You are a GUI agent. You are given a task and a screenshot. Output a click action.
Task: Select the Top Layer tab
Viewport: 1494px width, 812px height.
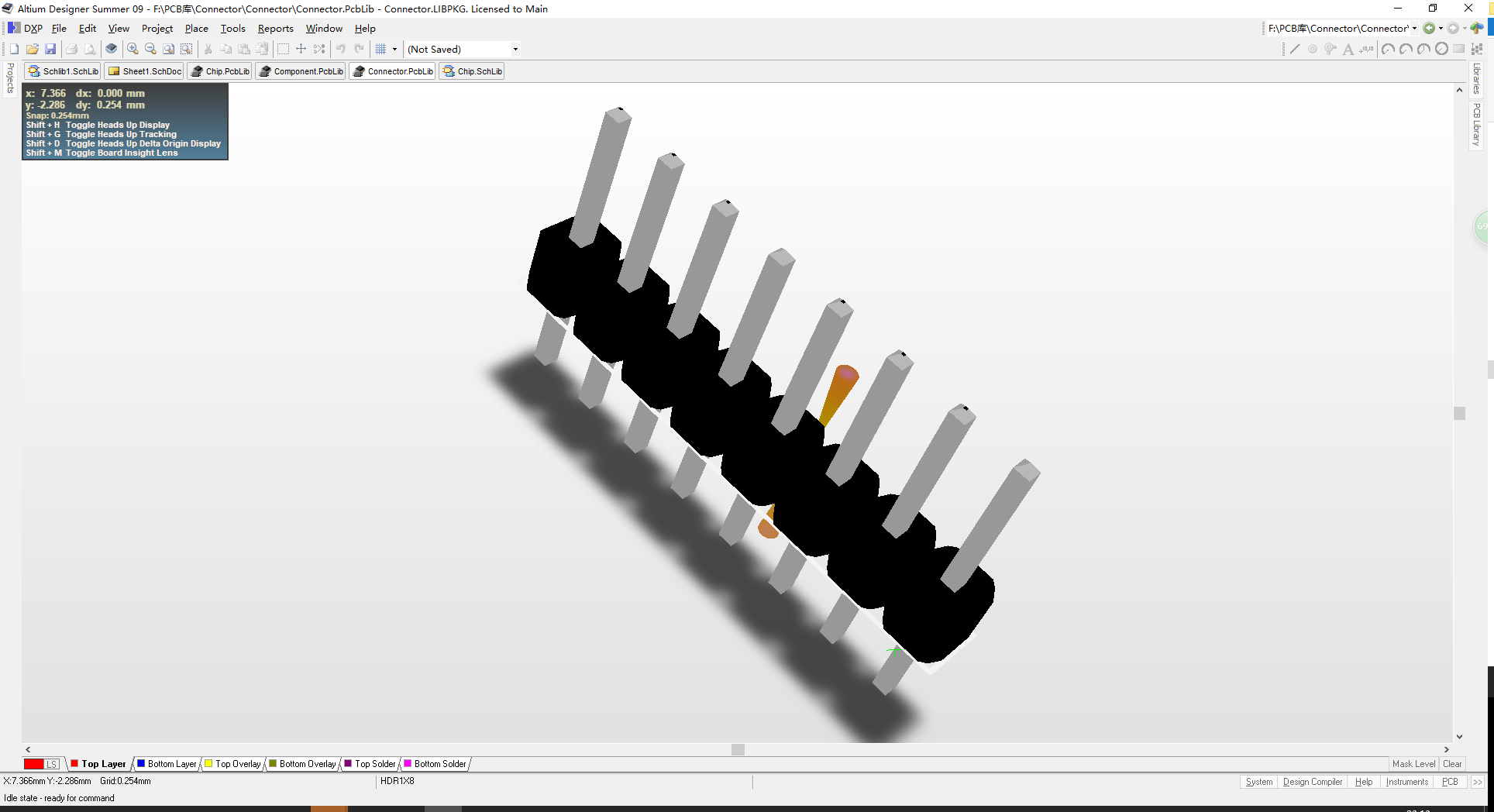point(98,764)
